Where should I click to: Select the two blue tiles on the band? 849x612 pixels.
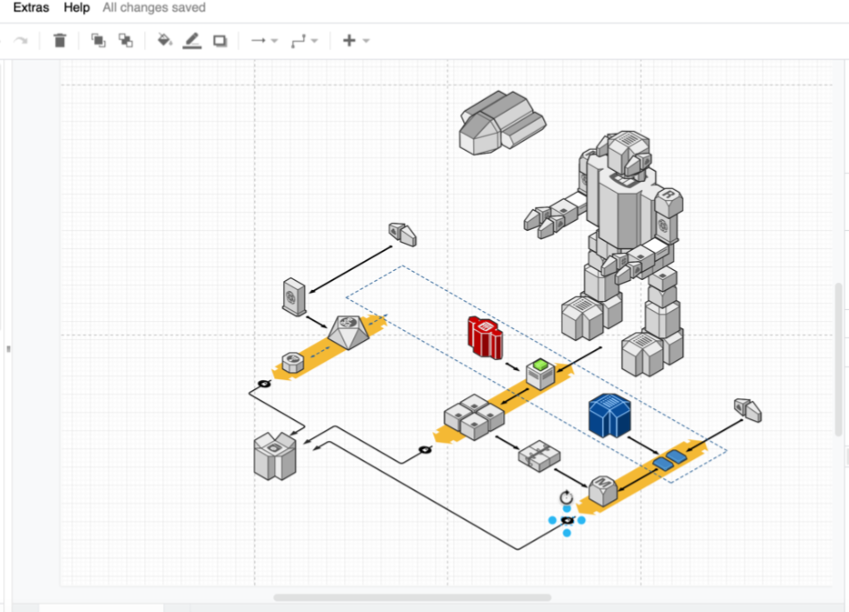pos(670,460)
